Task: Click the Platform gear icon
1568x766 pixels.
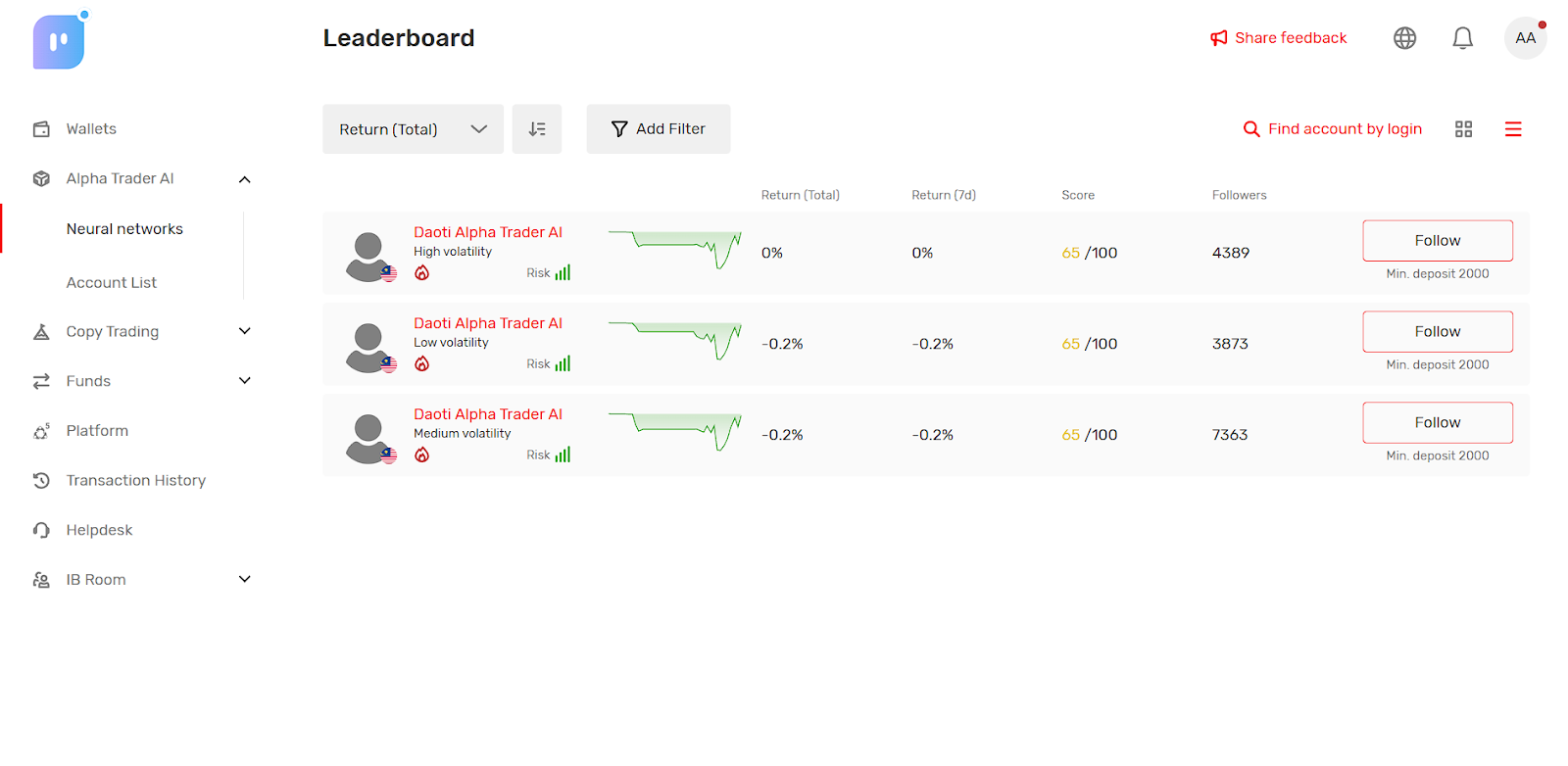Action: click(x=41, y=431)
